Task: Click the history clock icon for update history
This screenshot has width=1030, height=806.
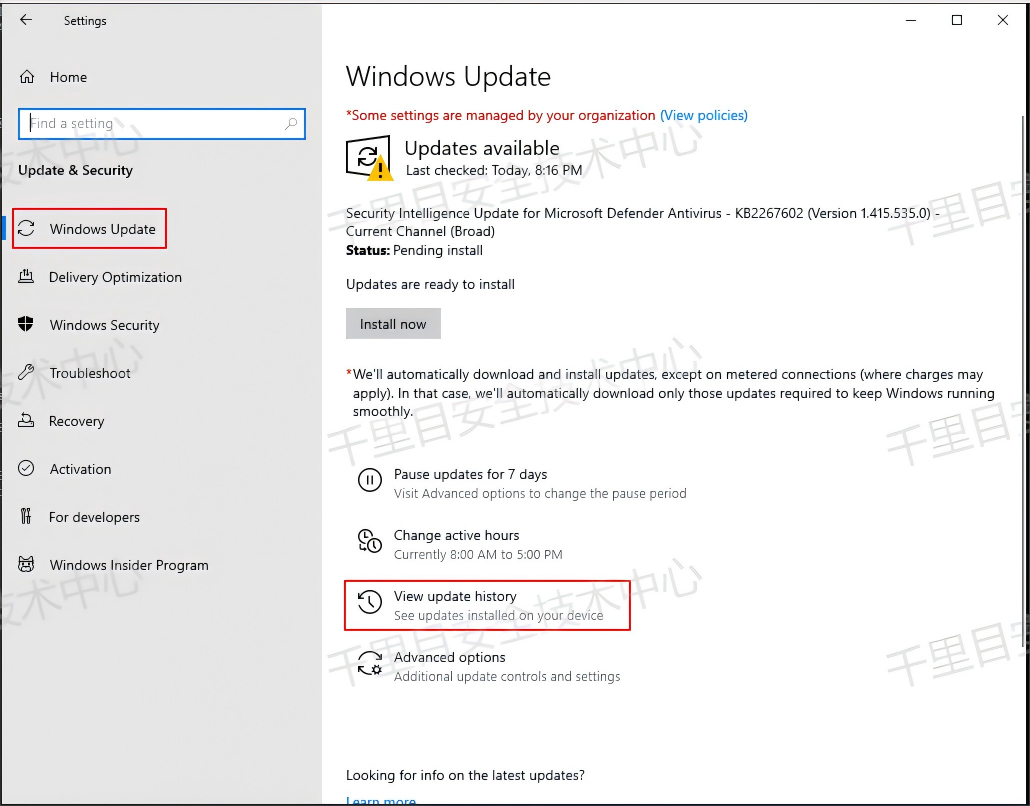Action: point(370,602)
